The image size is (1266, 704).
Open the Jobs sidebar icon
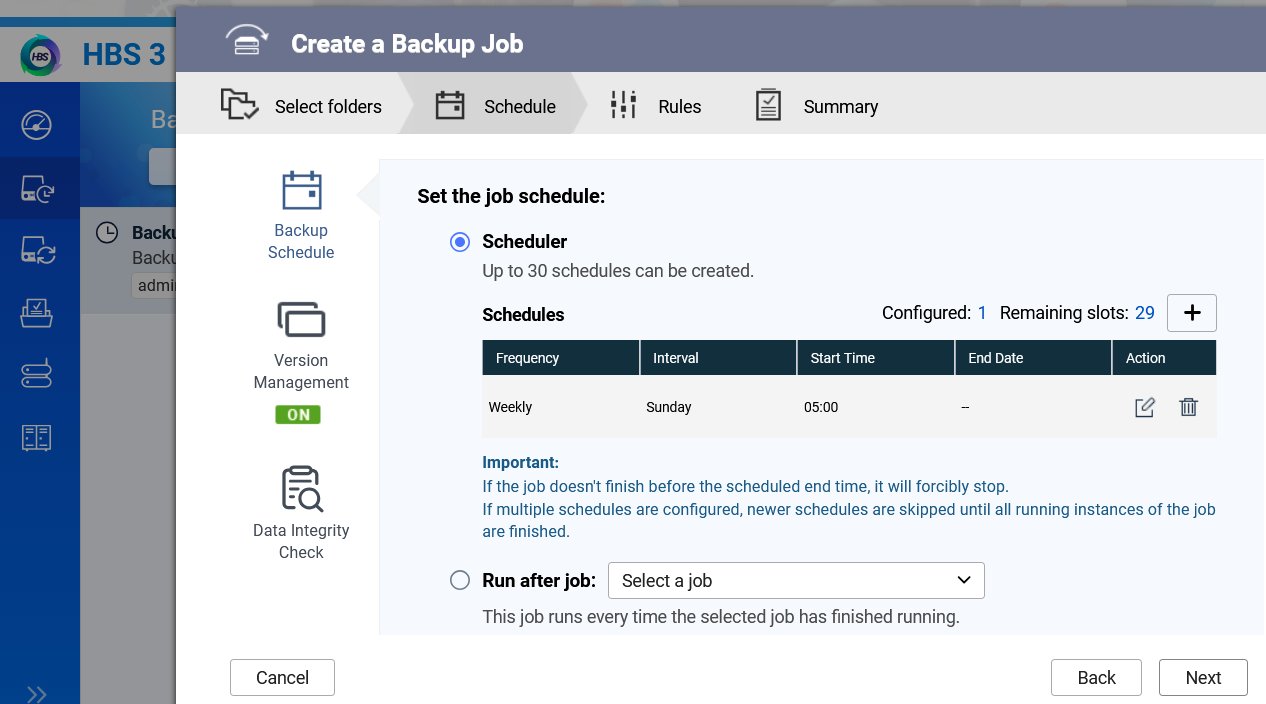coord(37,312)
